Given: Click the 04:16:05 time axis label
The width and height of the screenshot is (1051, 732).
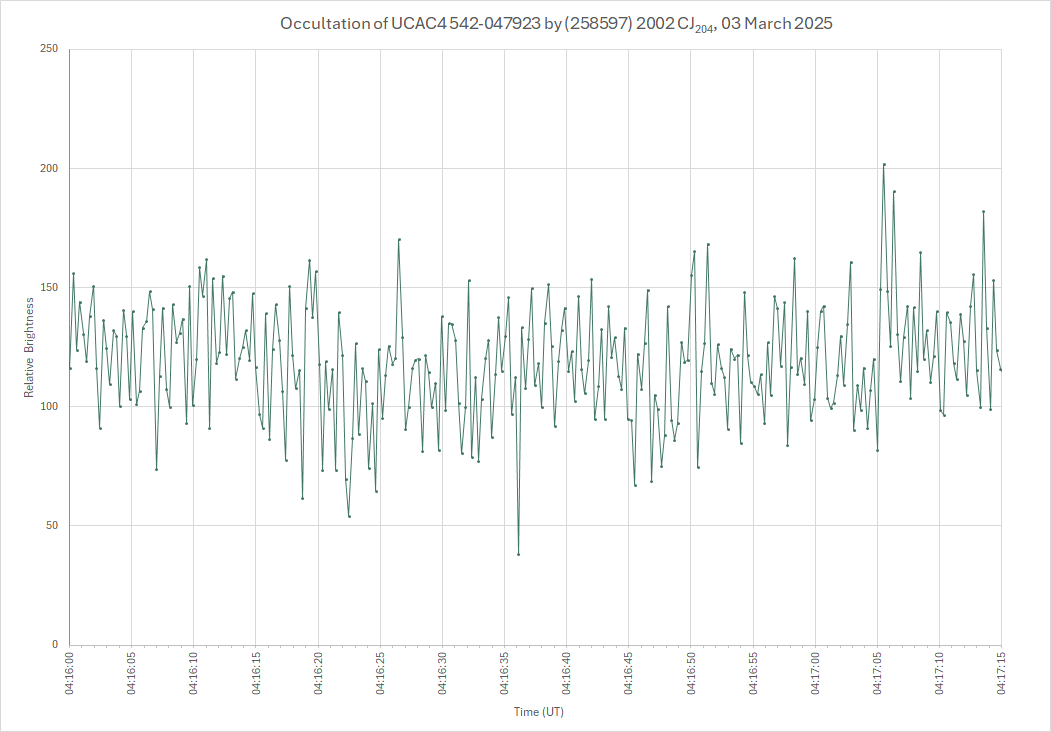Looking at the screenshot, I should [x=131, y=673].
